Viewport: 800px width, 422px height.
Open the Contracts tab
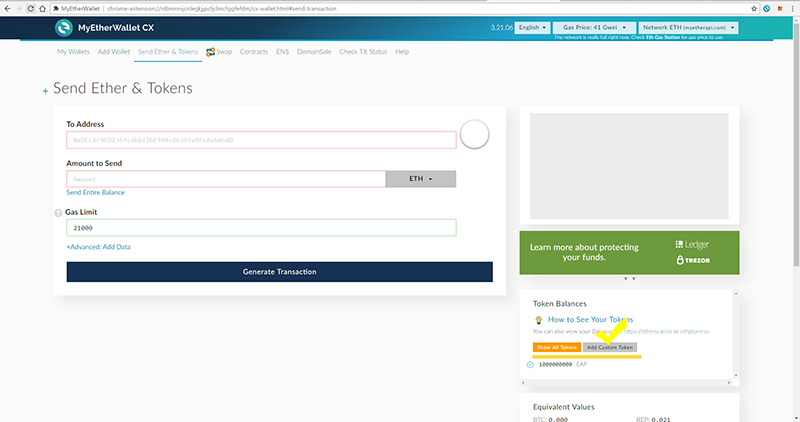pos(254,52)
